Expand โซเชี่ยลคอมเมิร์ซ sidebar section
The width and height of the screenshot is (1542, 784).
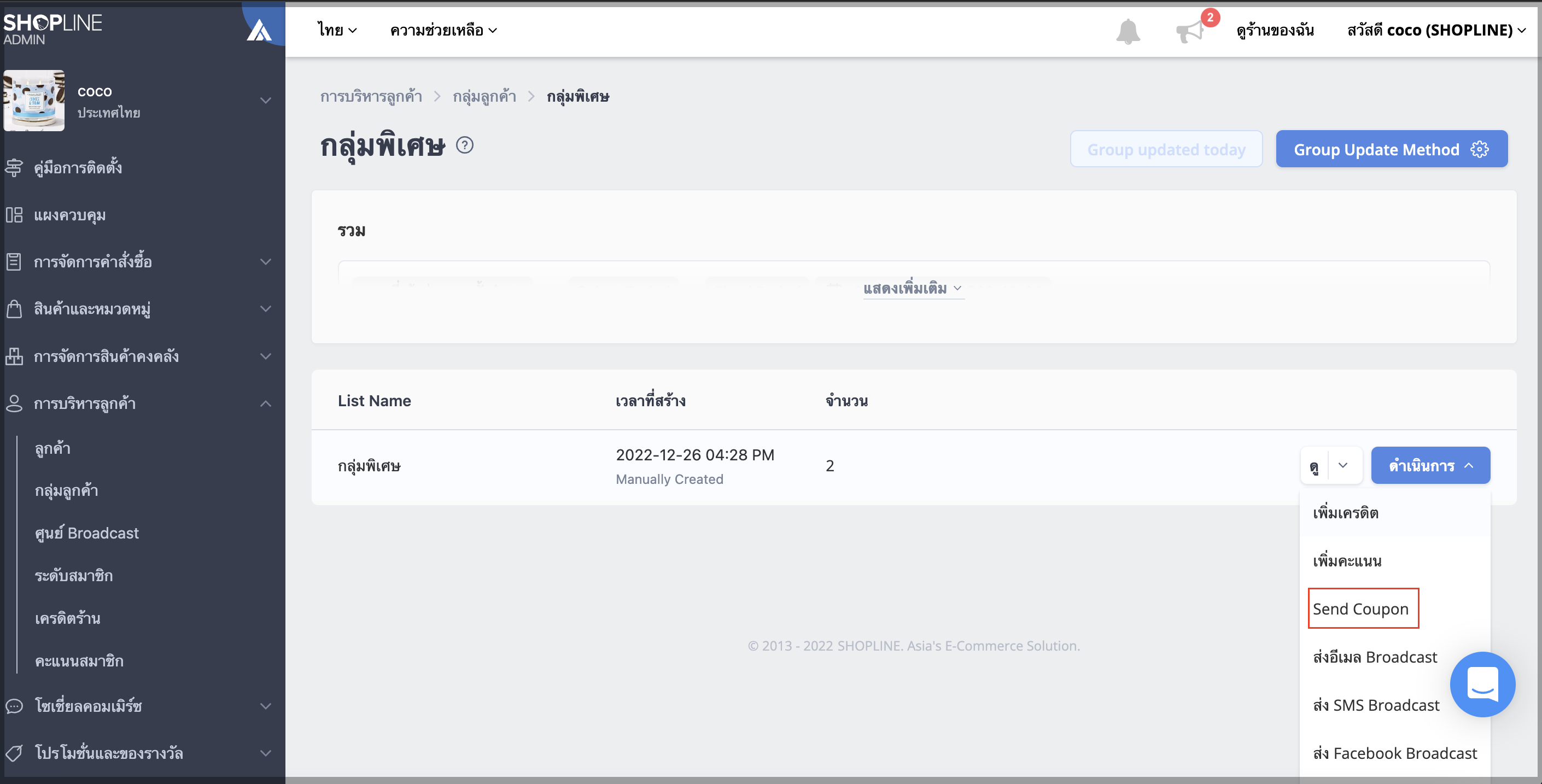click(266, 706)
